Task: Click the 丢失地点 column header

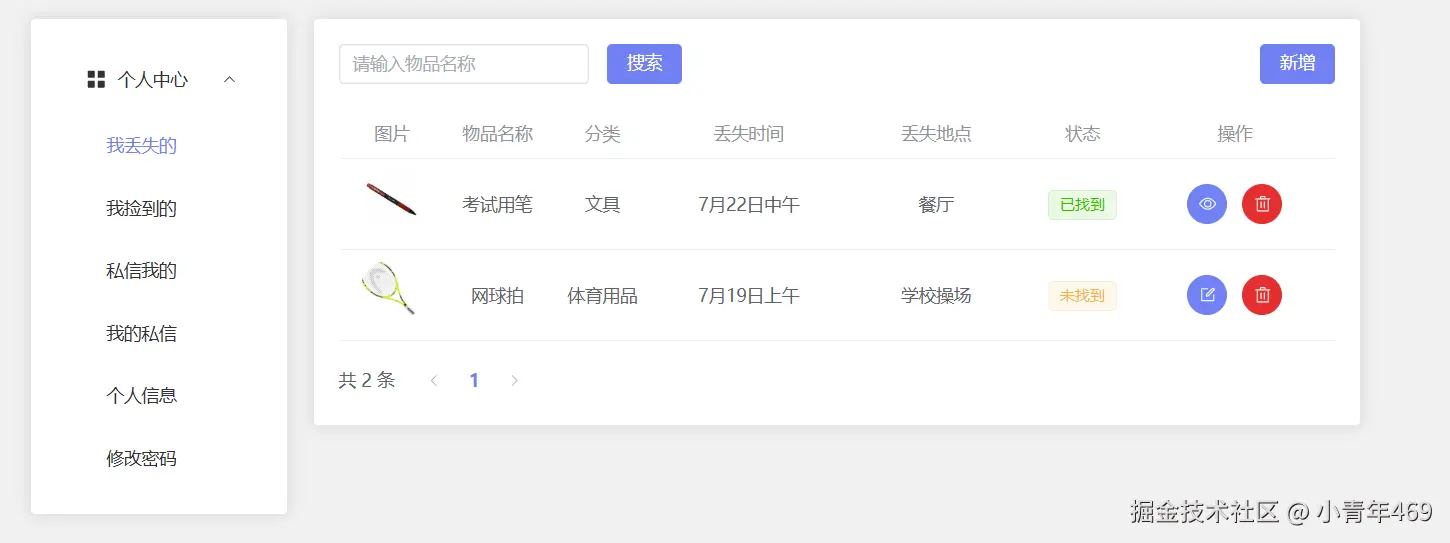Action: coord(936,134)
